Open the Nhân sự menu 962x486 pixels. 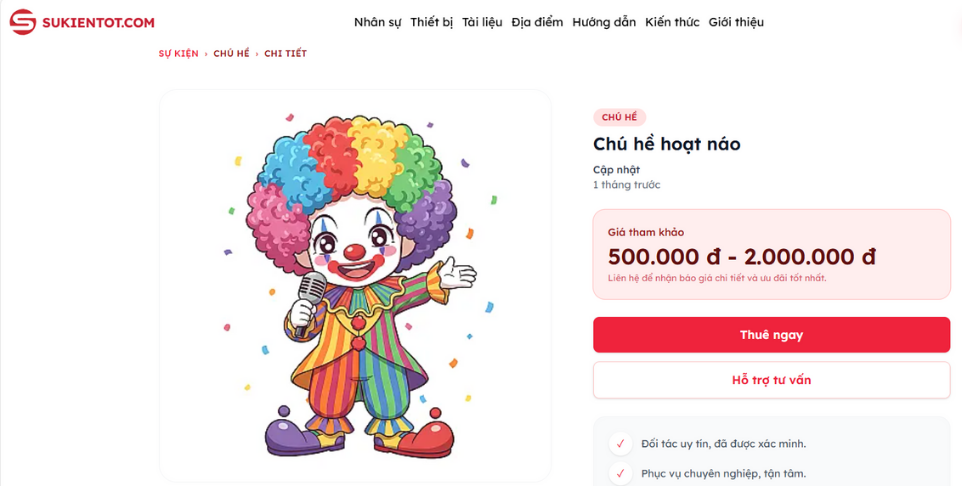coord(377,22)
